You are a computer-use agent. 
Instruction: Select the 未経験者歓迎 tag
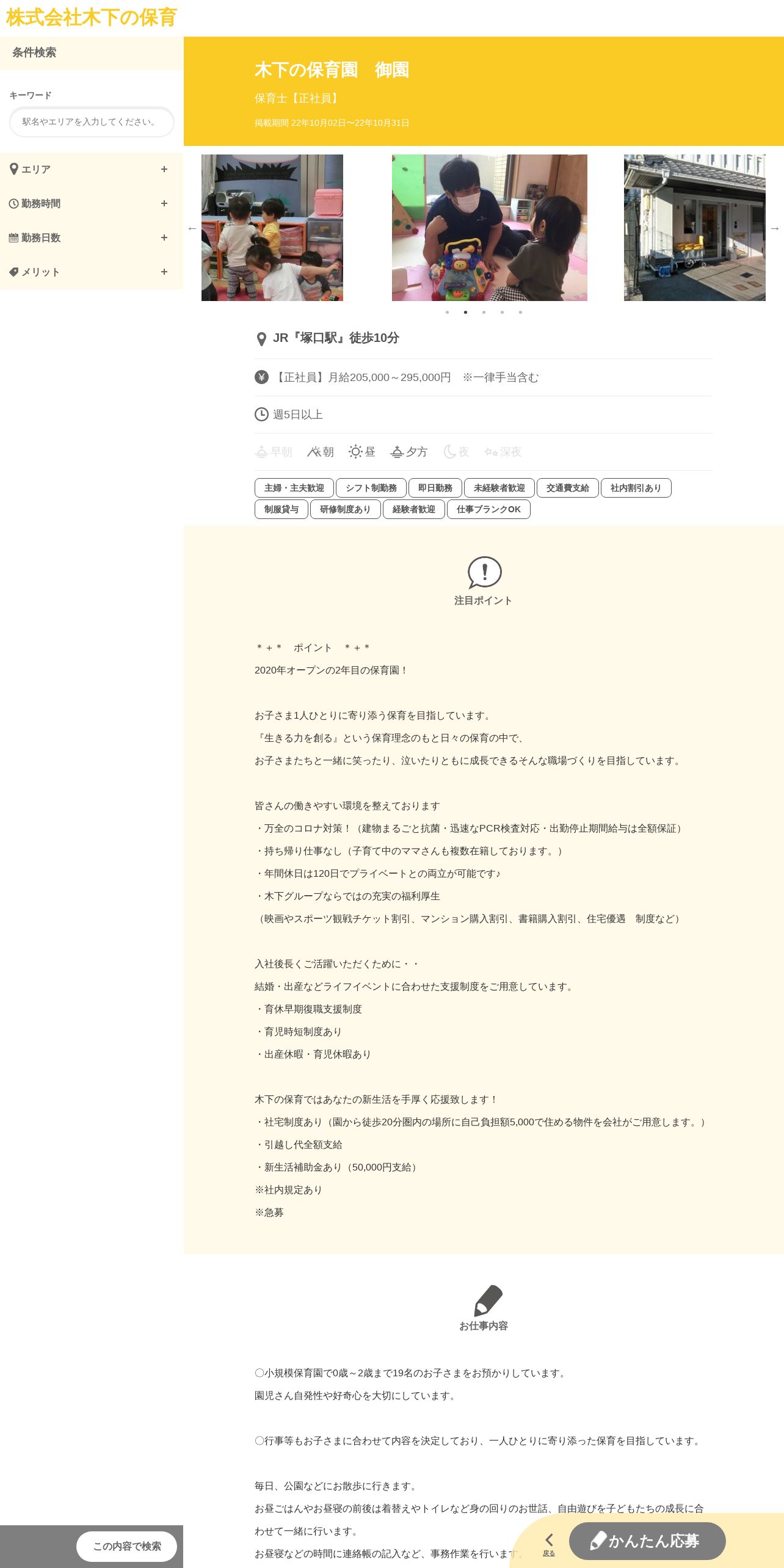click(499, 488)
